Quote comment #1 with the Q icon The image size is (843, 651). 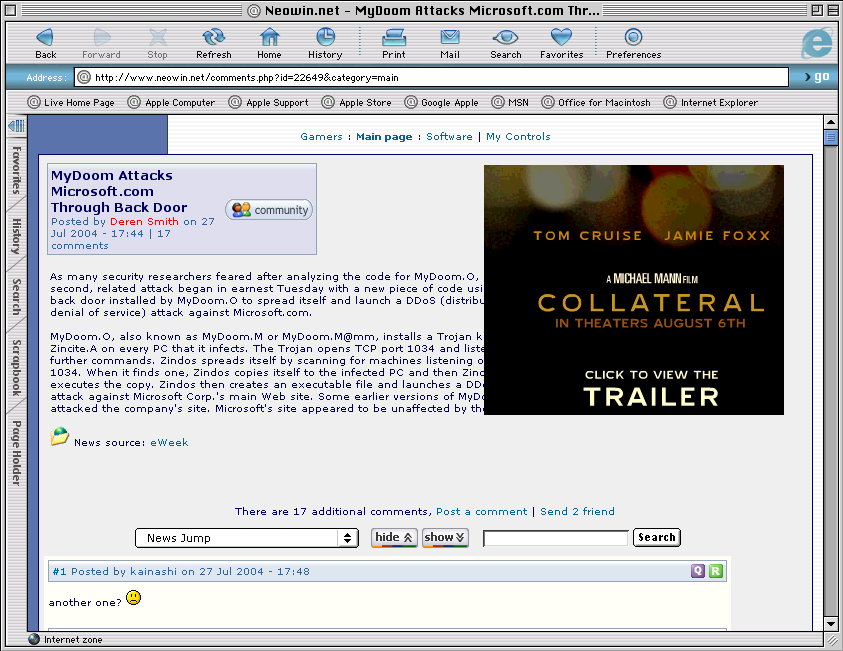(698, 571)
